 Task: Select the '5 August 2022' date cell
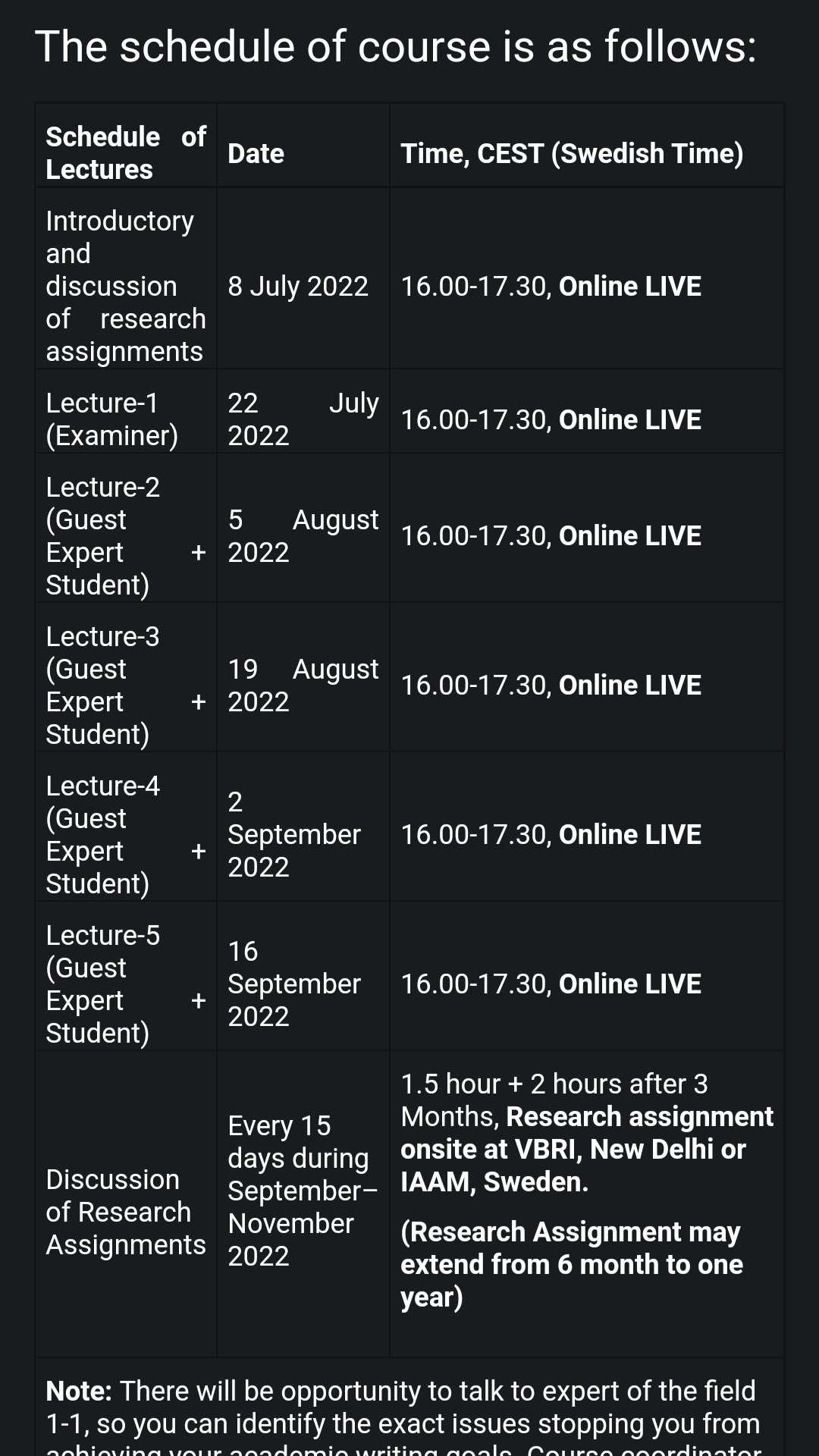pyautogui.click(x=303, y=535)
